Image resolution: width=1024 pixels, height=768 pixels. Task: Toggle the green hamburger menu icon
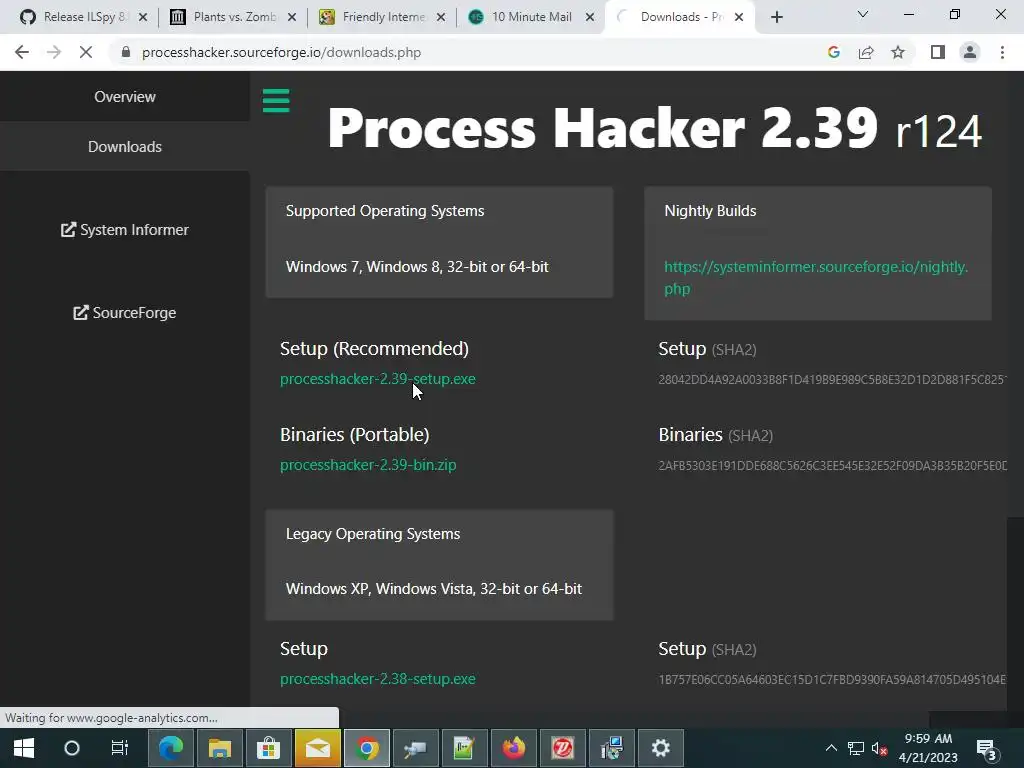tap(276, 101)
